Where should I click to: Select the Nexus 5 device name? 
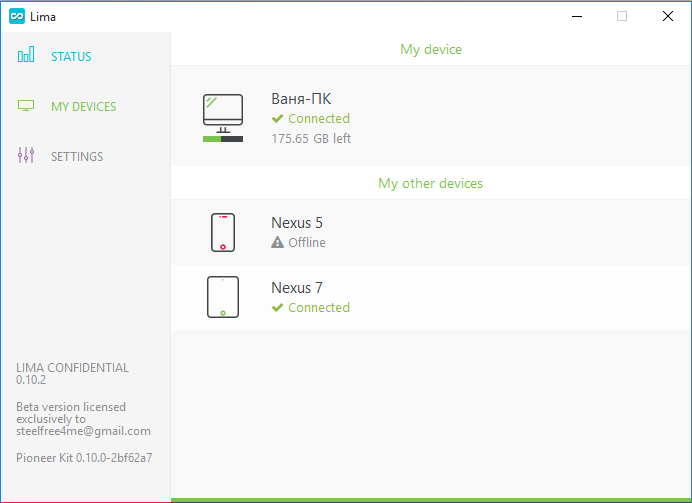[x=297, y=223]
